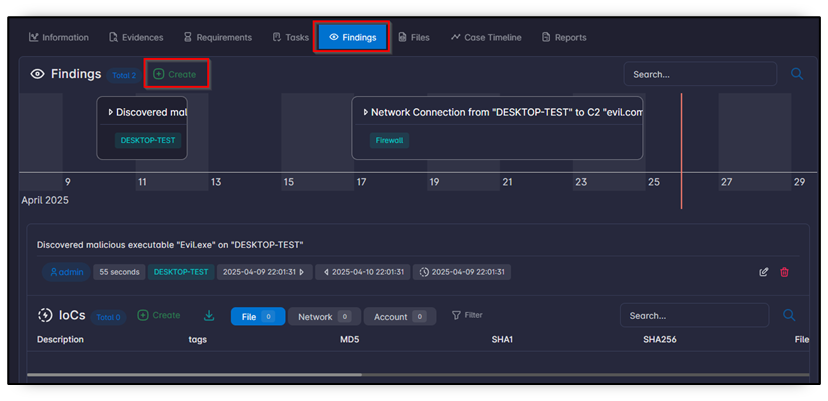Click the Findings 'Total 2' badge

tap(124, 76)
